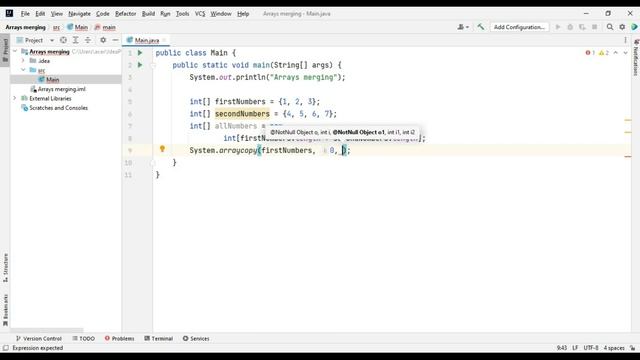Open Search Everywhere magnifier icon

pyautogui.click(x=610, y=27)
